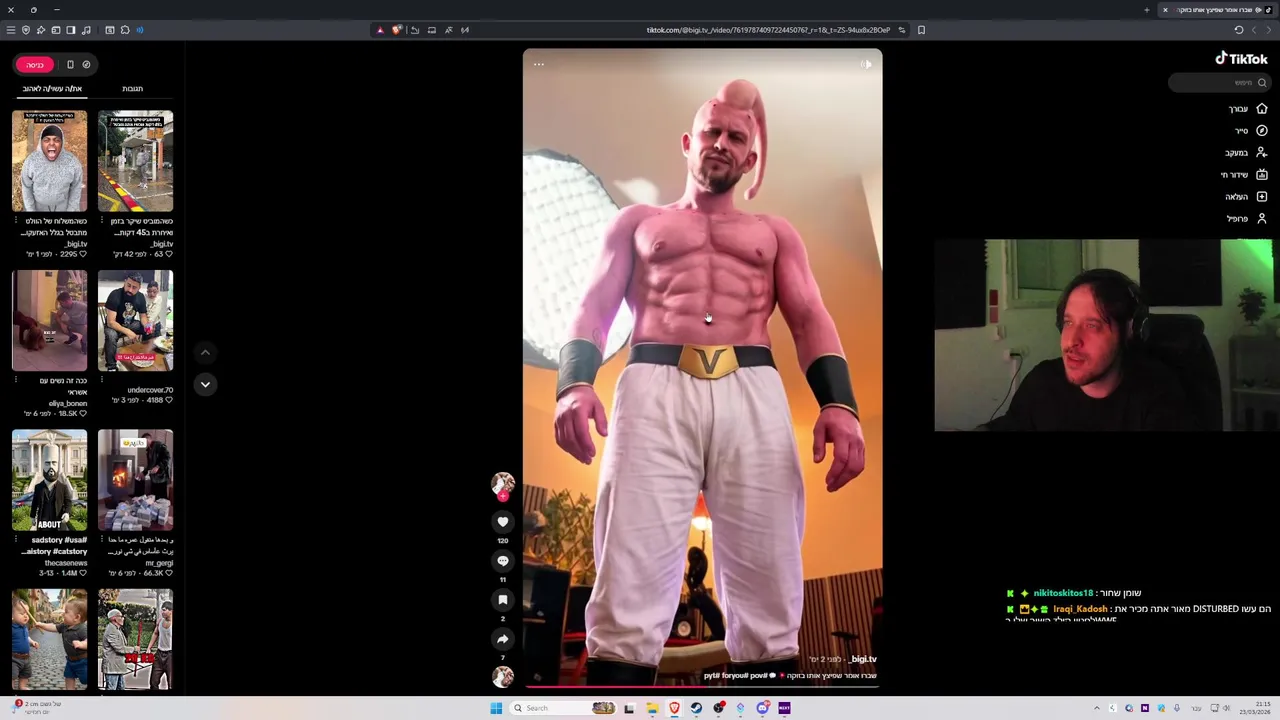Open the eliya_bonen username under the thumbnail
1280x720 pixels.
pyautogui.click(x=68, y=403)
